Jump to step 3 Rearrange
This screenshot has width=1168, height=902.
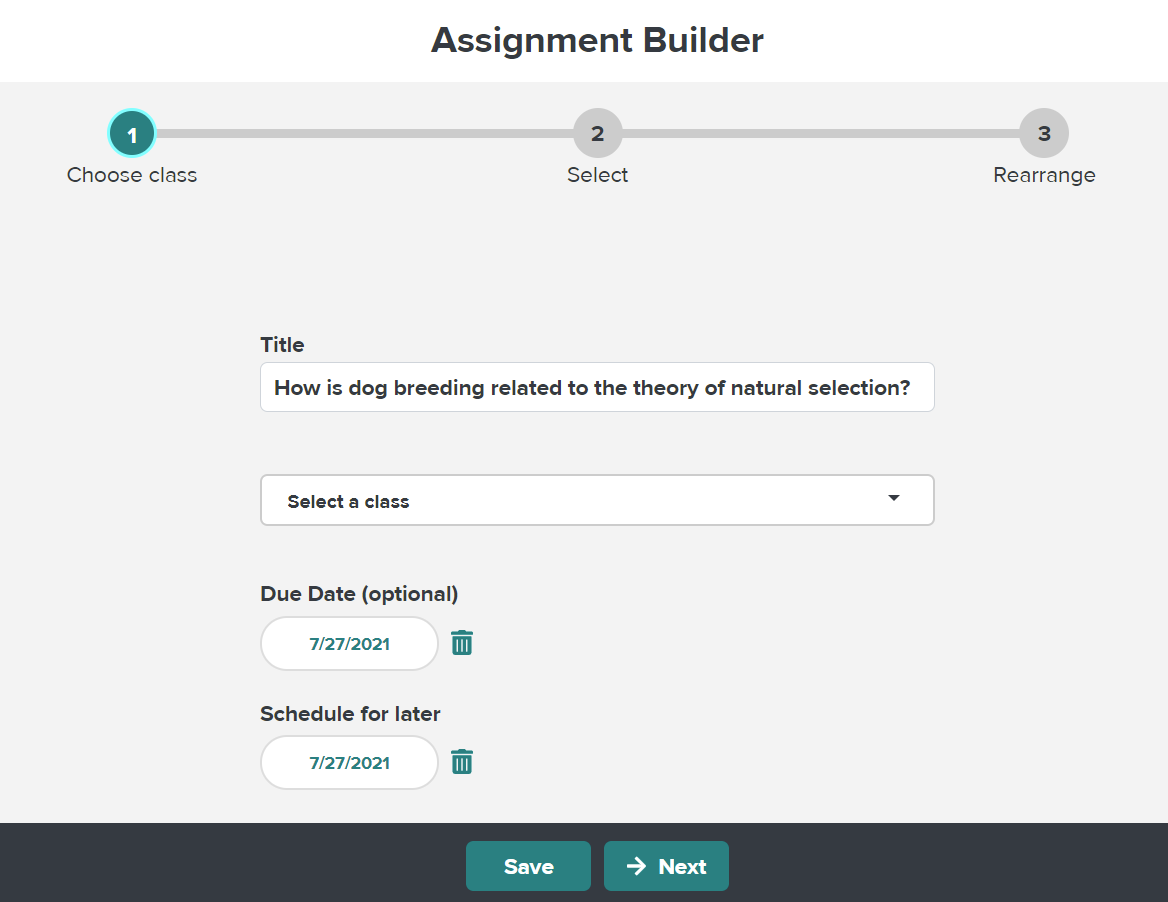1044,133
